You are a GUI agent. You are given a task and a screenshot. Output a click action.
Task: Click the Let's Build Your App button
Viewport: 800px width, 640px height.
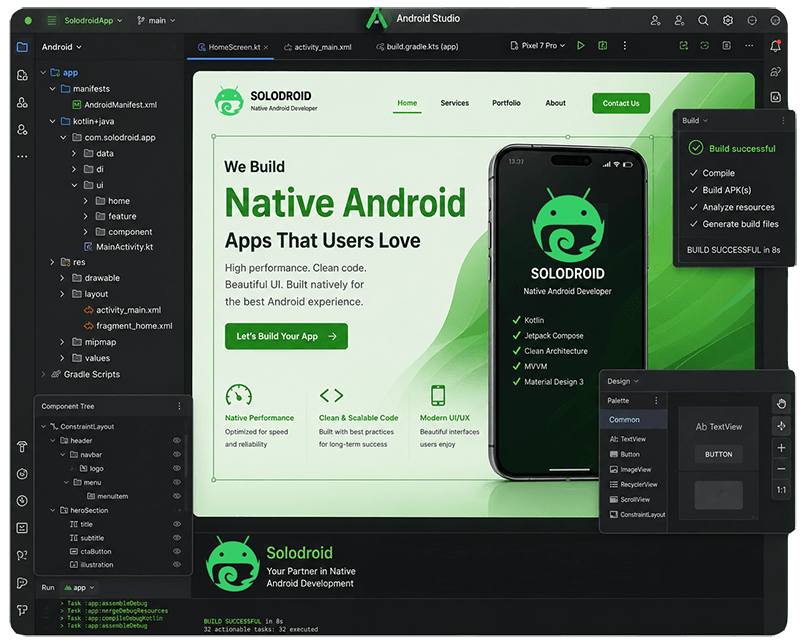(x=286, y=336)
